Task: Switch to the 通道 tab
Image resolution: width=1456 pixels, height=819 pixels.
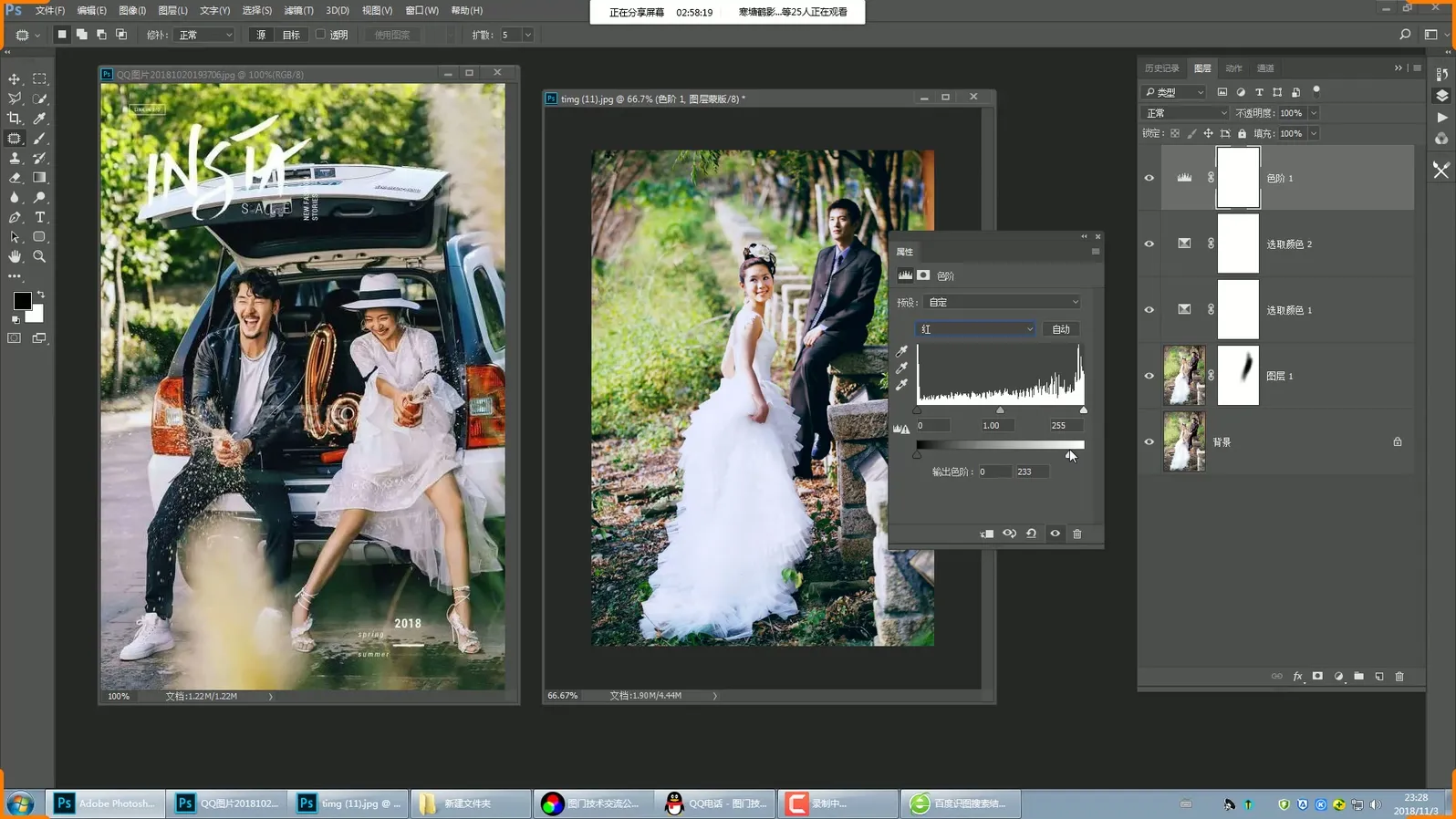Action: [1265, 68]
